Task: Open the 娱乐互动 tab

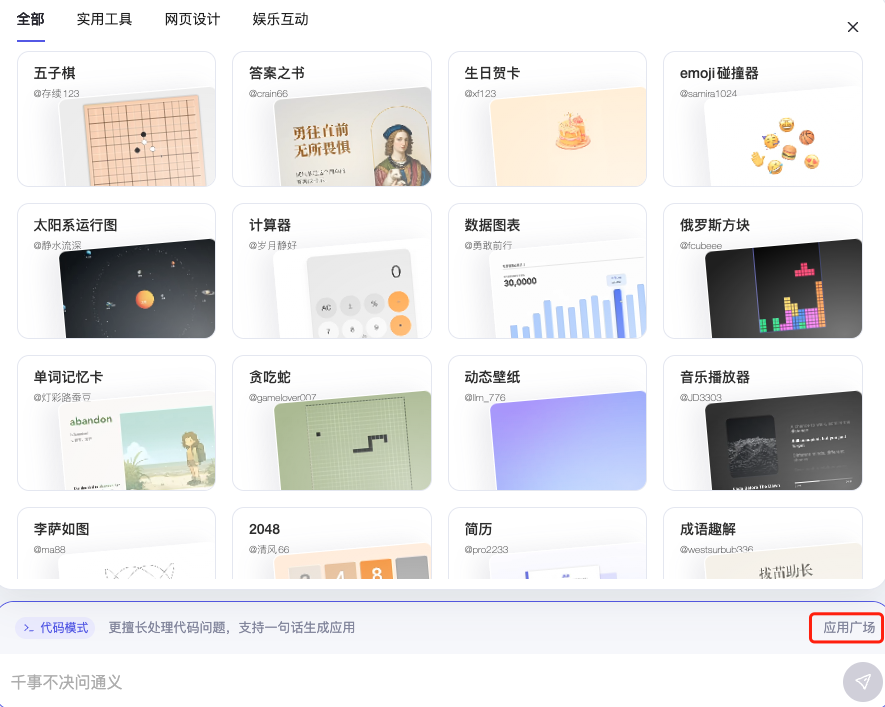Action: [x=280, y=19]
